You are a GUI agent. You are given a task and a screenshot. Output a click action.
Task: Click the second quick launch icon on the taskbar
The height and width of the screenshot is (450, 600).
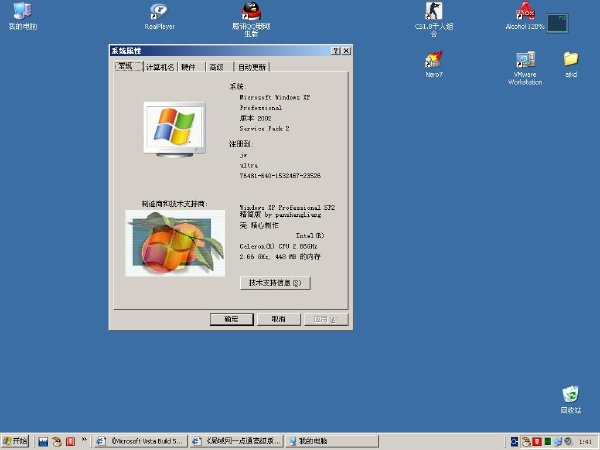click(57, 442)
